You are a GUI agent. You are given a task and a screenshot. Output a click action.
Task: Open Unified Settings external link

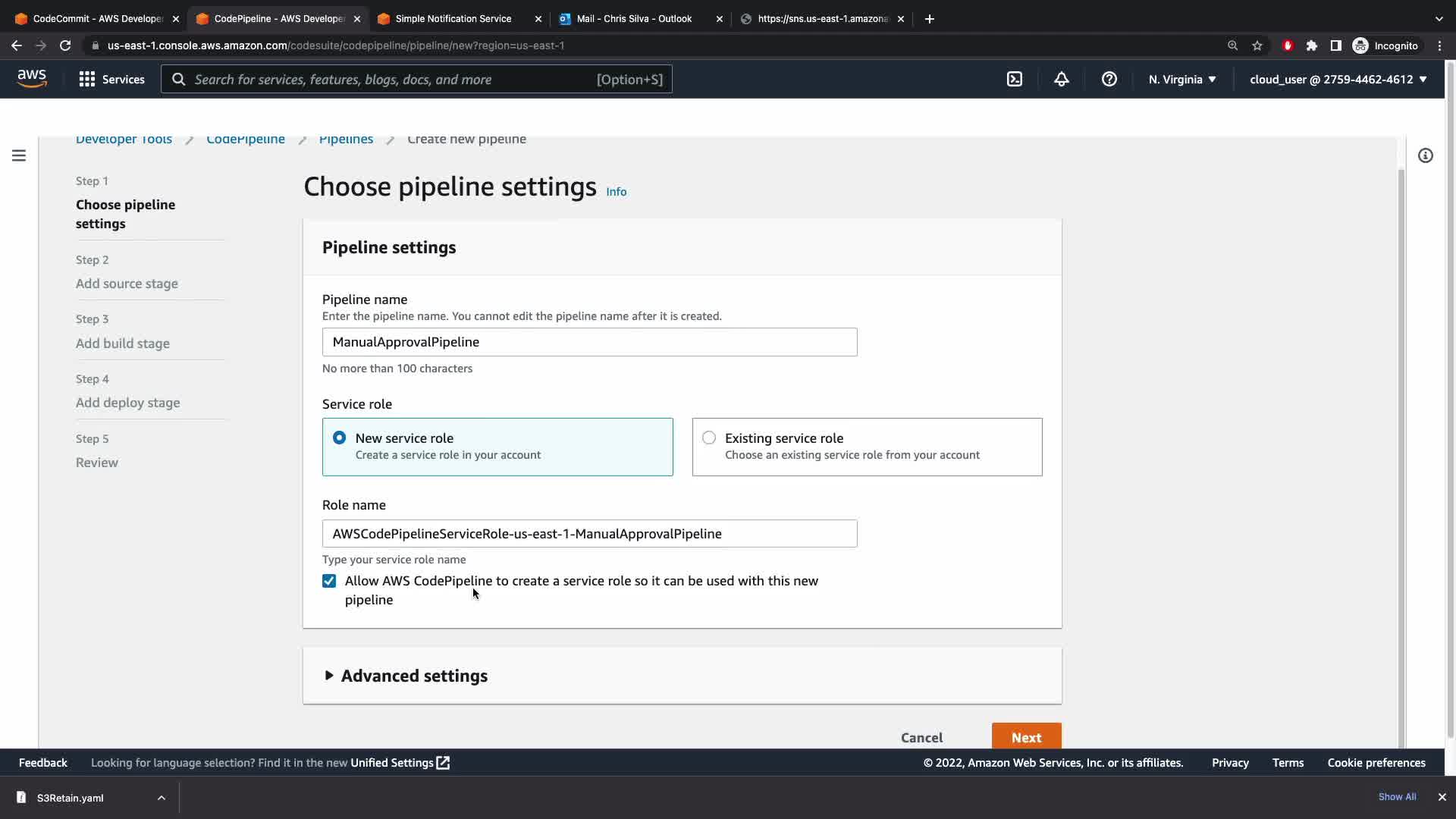pyautogui.click(x=400, y=763)
